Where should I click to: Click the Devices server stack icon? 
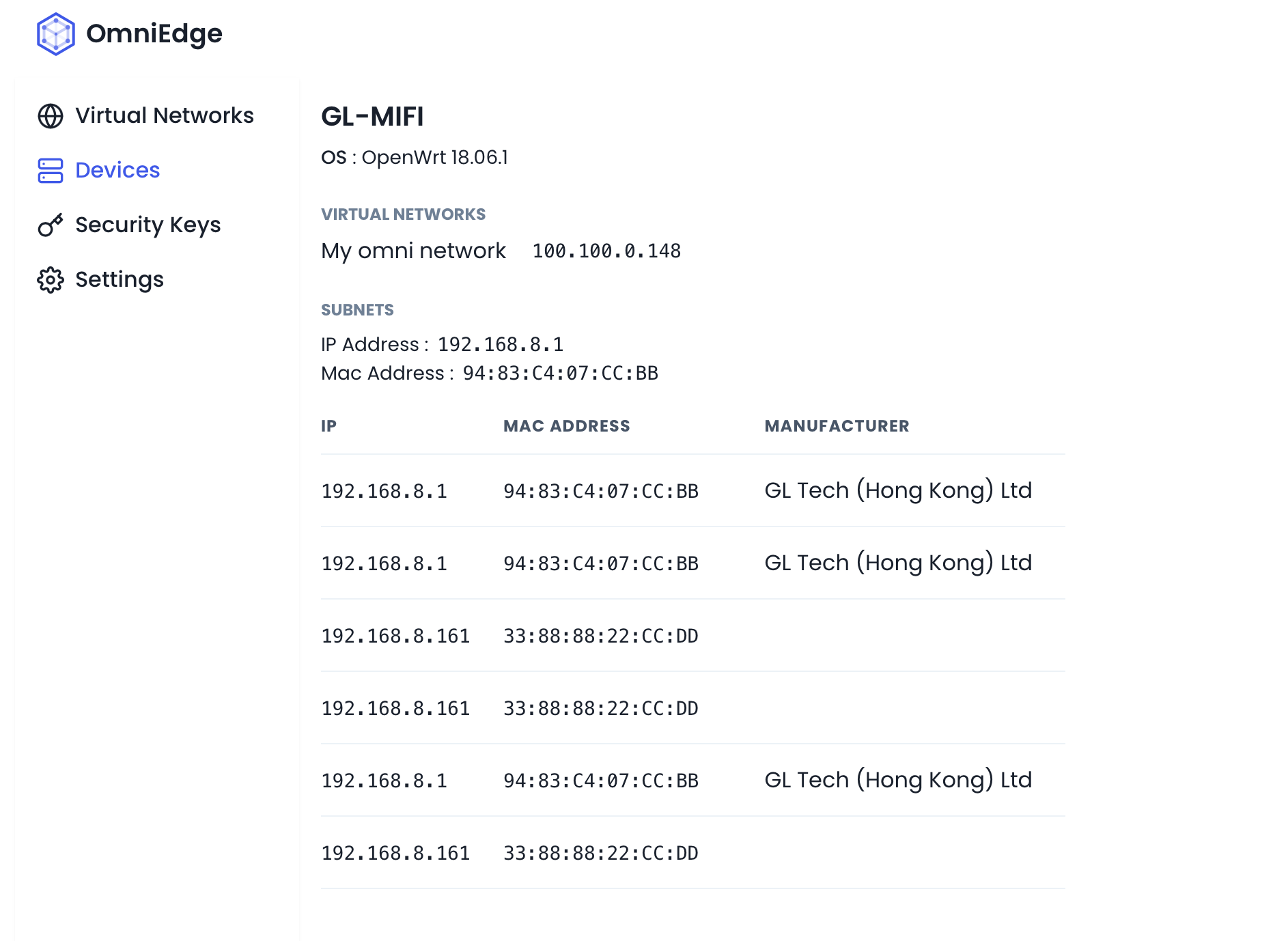[51, 171]
